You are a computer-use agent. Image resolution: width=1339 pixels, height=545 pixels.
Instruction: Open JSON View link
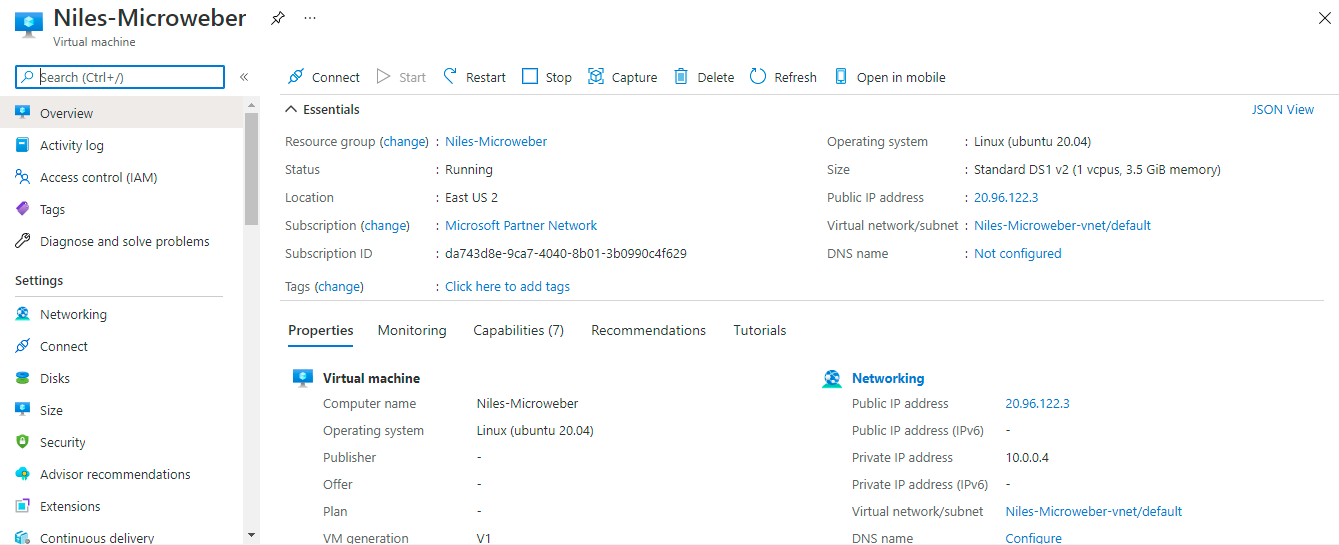(1282, 110)
